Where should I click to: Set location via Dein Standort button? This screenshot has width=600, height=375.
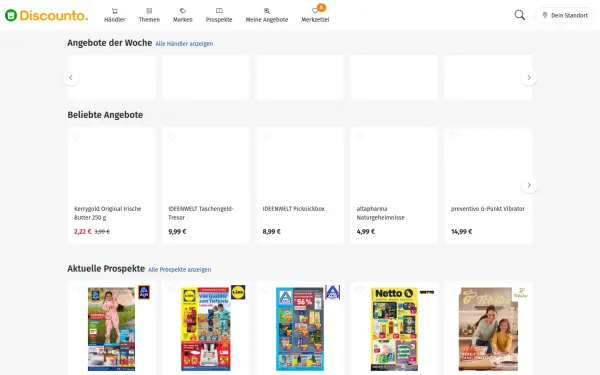(565, 15)
